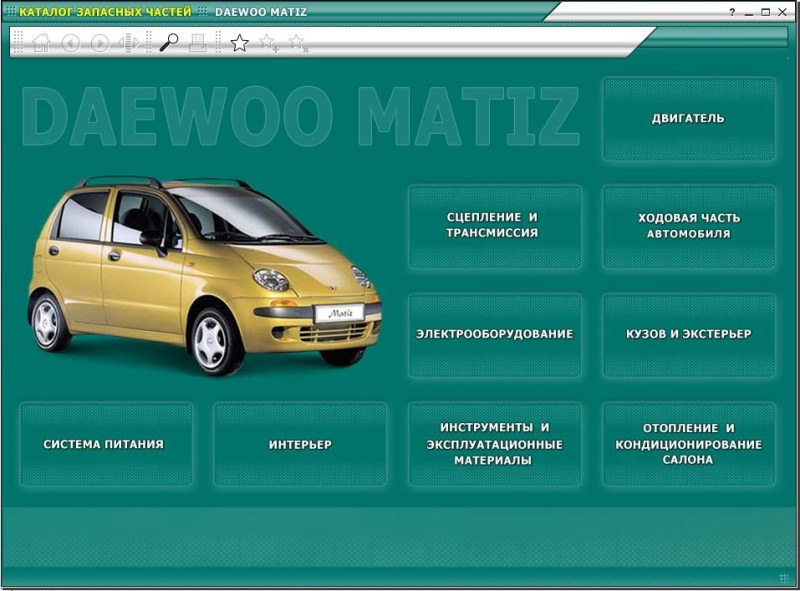Click the Print icon
This screenshot has width=800, height=591.
click(x=196, y=43)
